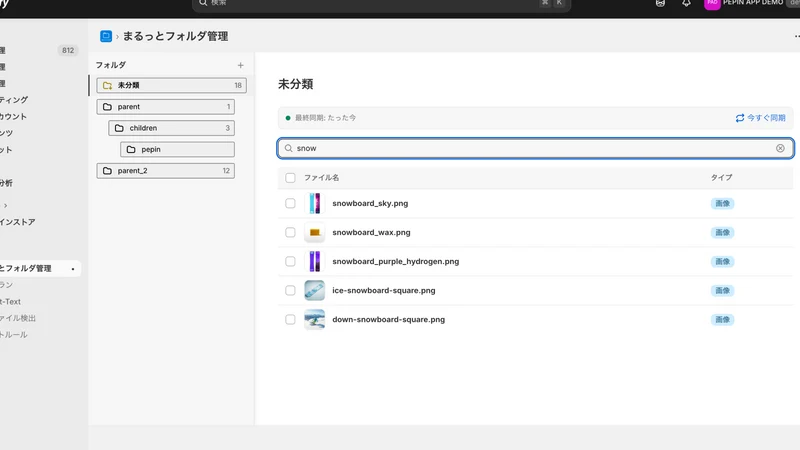Open the three-dot more menu at top right
Screen dimensions: 800x450
pos(796,36)
